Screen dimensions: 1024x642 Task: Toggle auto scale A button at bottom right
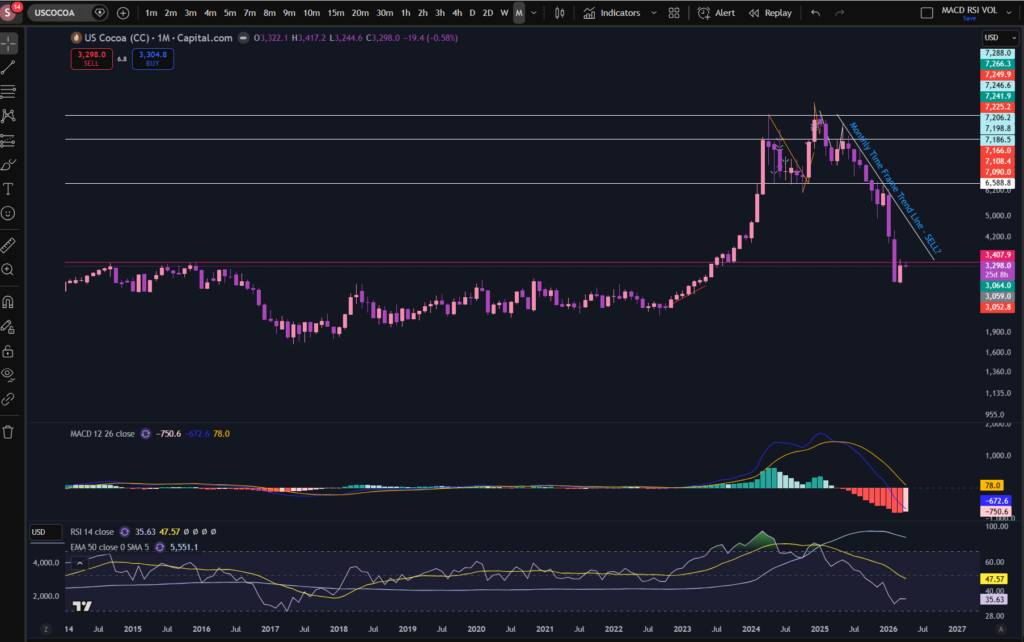(1000, 630)
